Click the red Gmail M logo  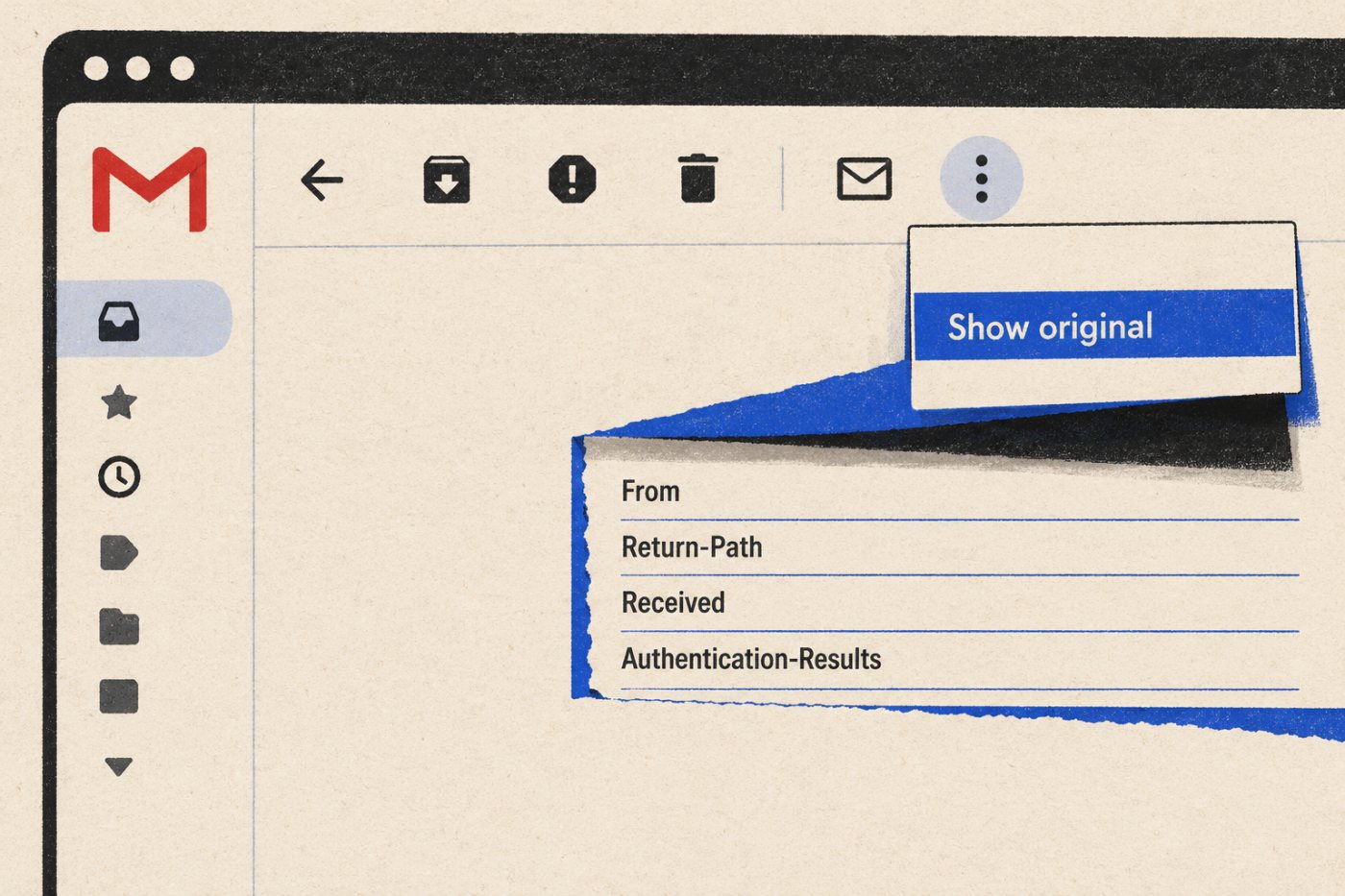149,189
